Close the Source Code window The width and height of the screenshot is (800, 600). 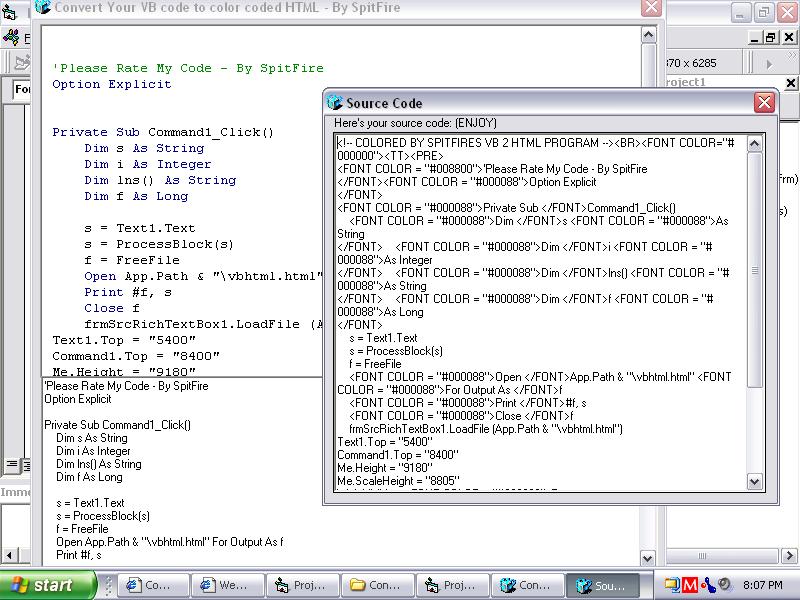(764, 102)
